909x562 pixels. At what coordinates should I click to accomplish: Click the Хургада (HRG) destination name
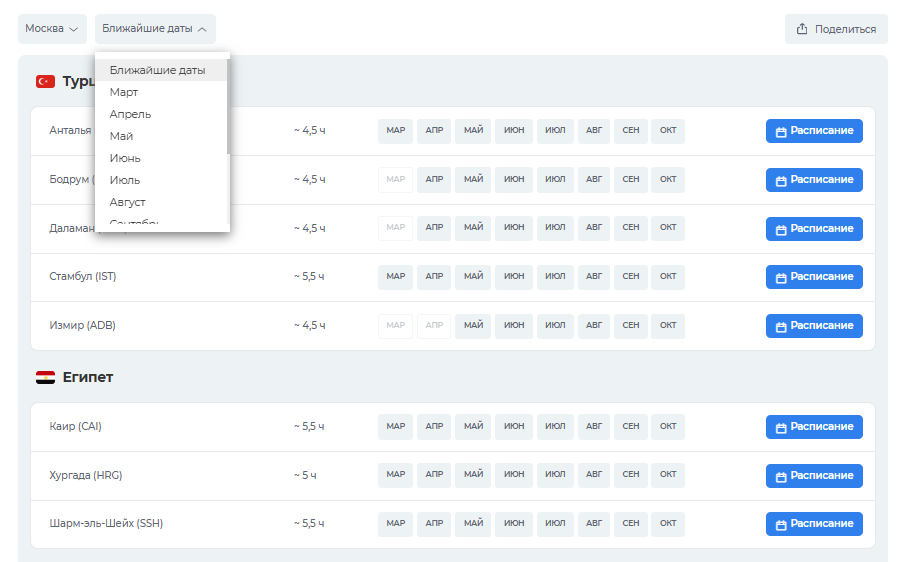coord(86,475)
